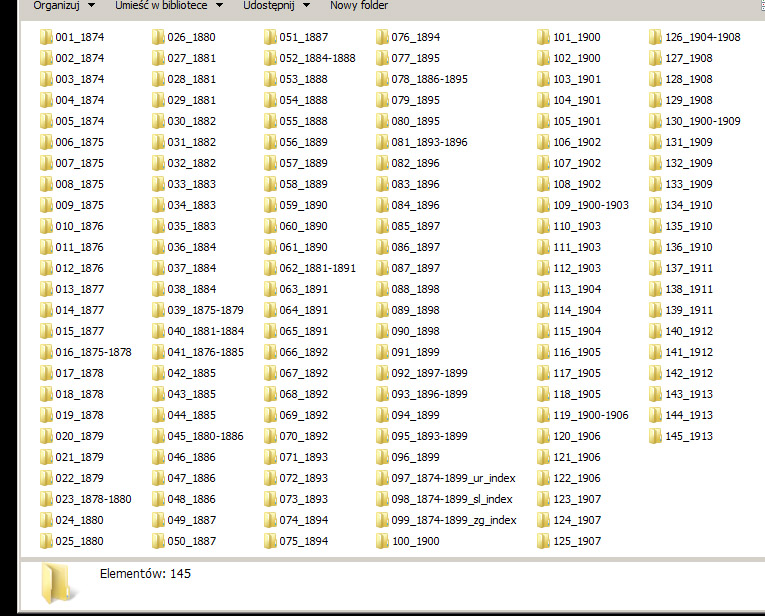
Task: Select the 145_1913 folder icon
Action: [655, 436]
